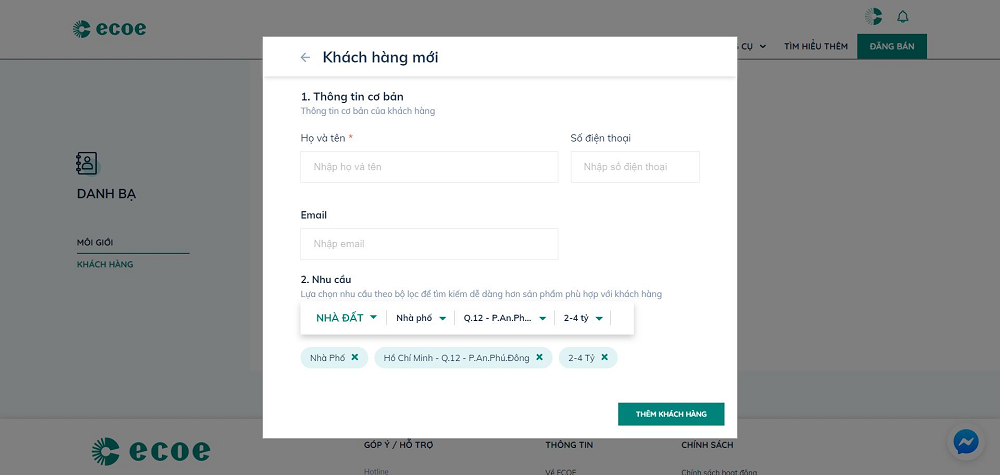Remove the 2-4 Tỷ price tag
Viewport: 1000px width, 475px height.
(604, 357)
